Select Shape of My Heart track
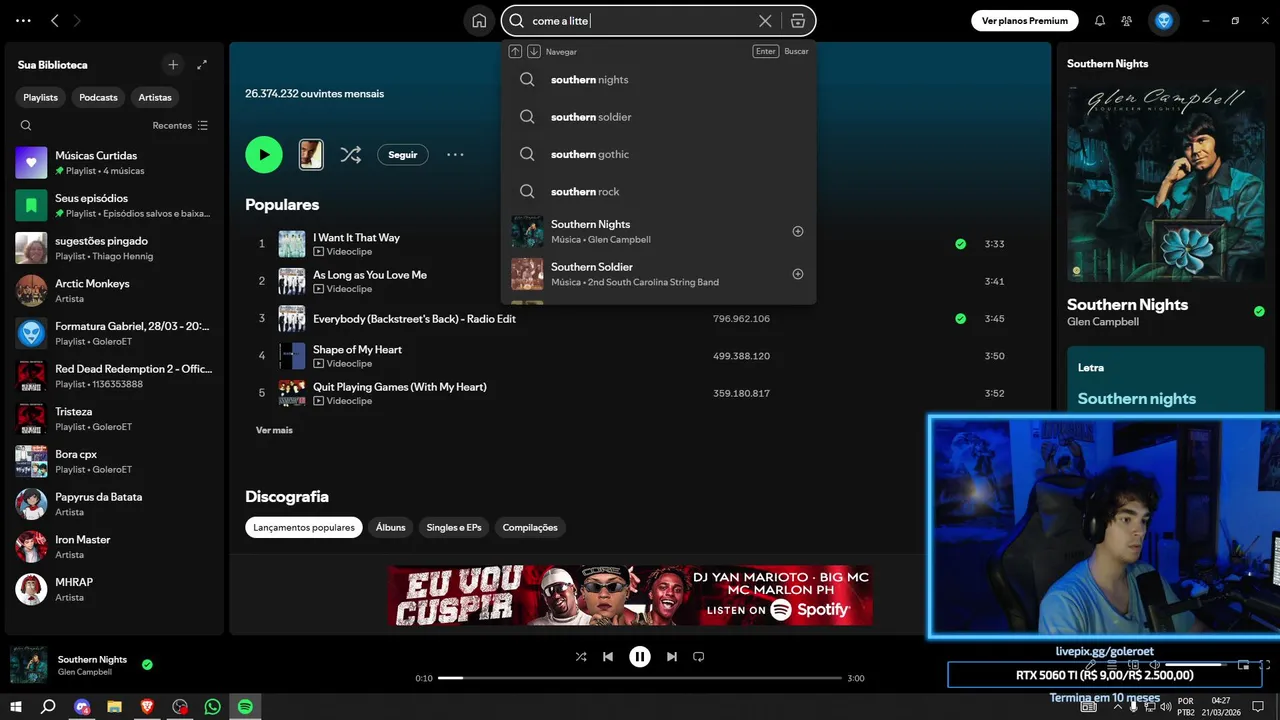 357,350
